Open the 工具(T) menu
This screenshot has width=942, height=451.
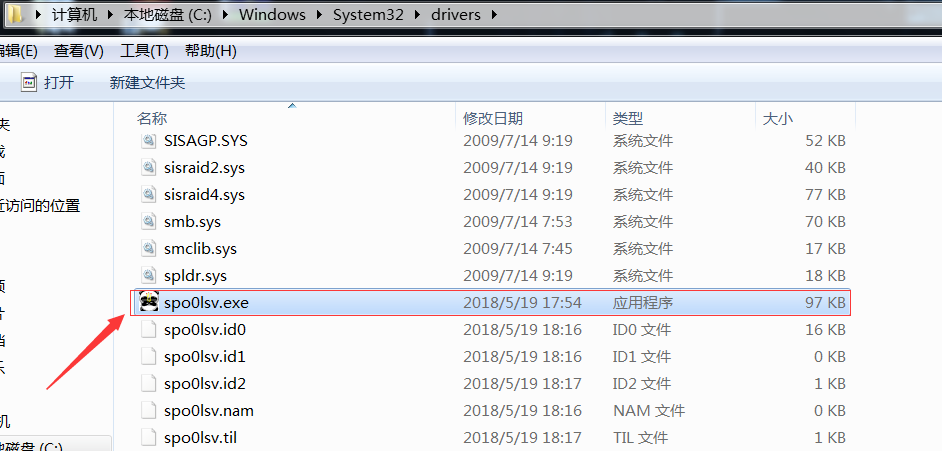pos(144,51)
